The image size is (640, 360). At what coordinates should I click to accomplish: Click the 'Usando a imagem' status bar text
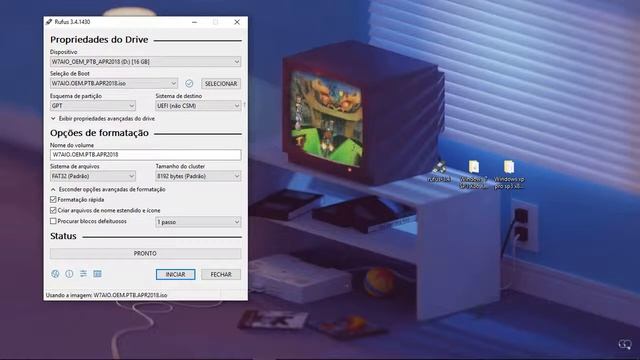(107, 295)
